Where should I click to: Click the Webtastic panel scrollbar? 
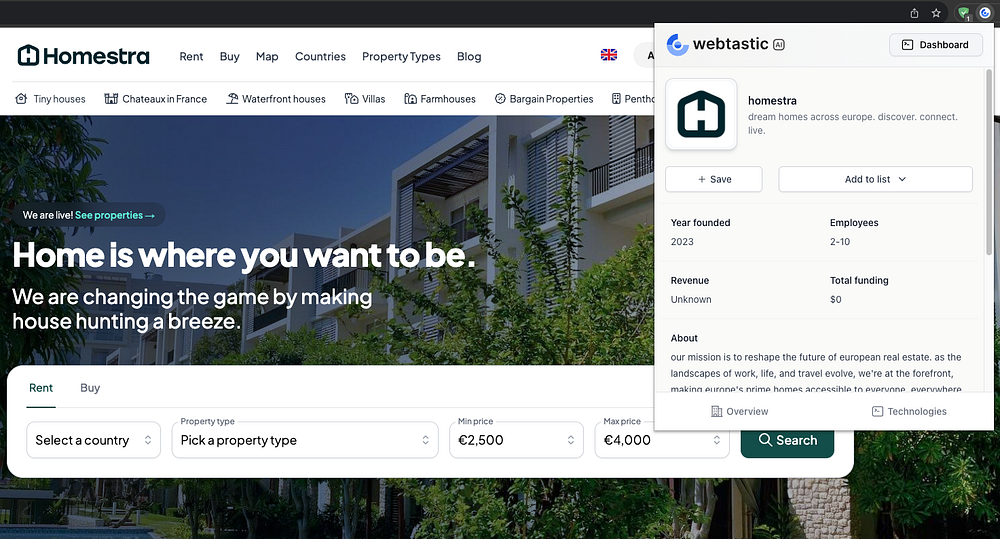pyautogui.click(x=989, y=163)
